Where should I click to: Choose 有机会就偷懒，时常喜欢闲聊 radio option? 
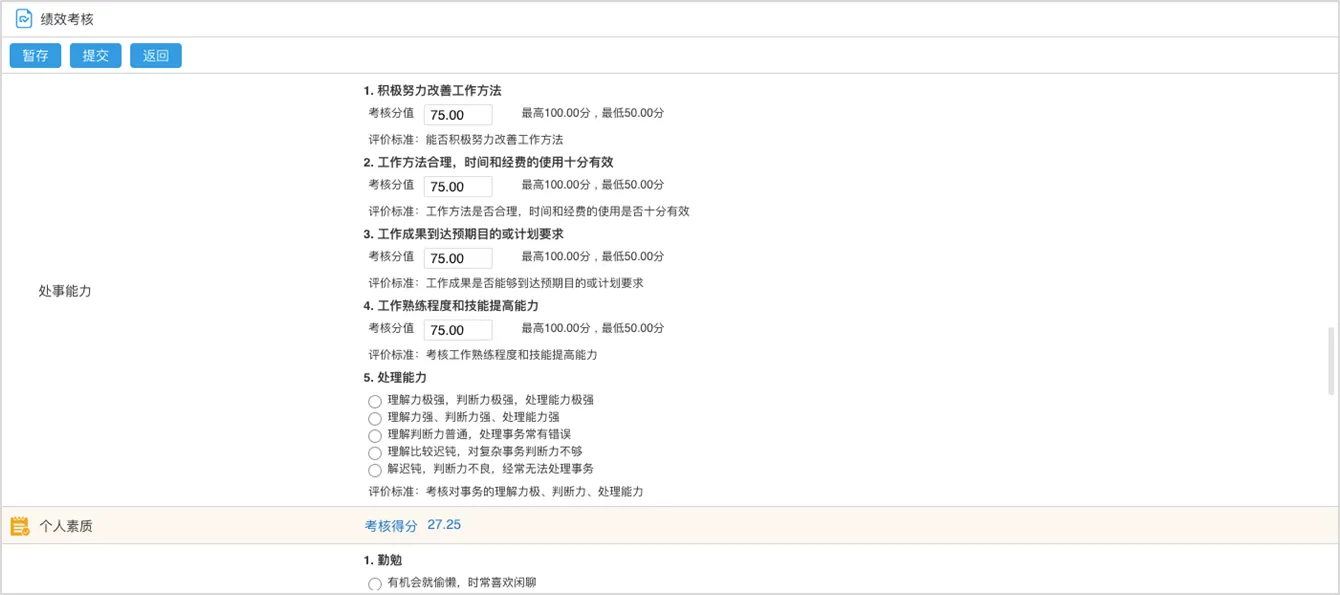click(x=375, y=584)
